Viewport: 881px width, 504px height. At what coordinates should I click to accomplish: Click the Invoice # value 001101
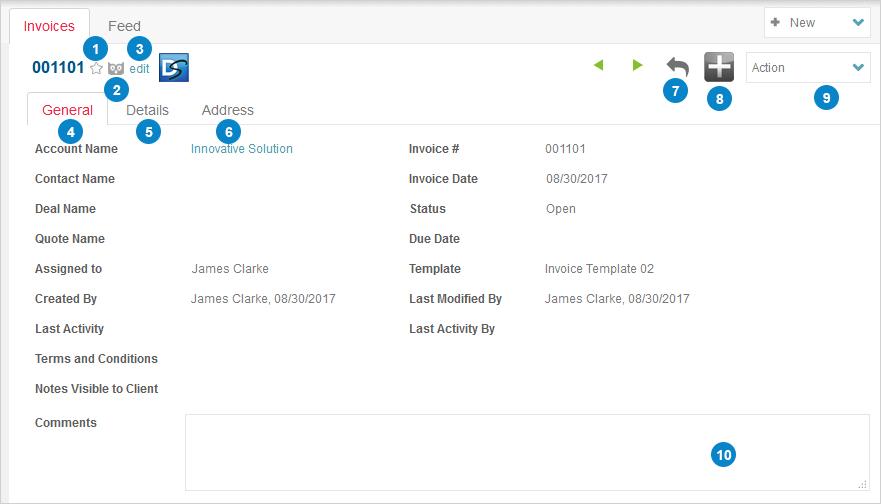click(565, 149)
